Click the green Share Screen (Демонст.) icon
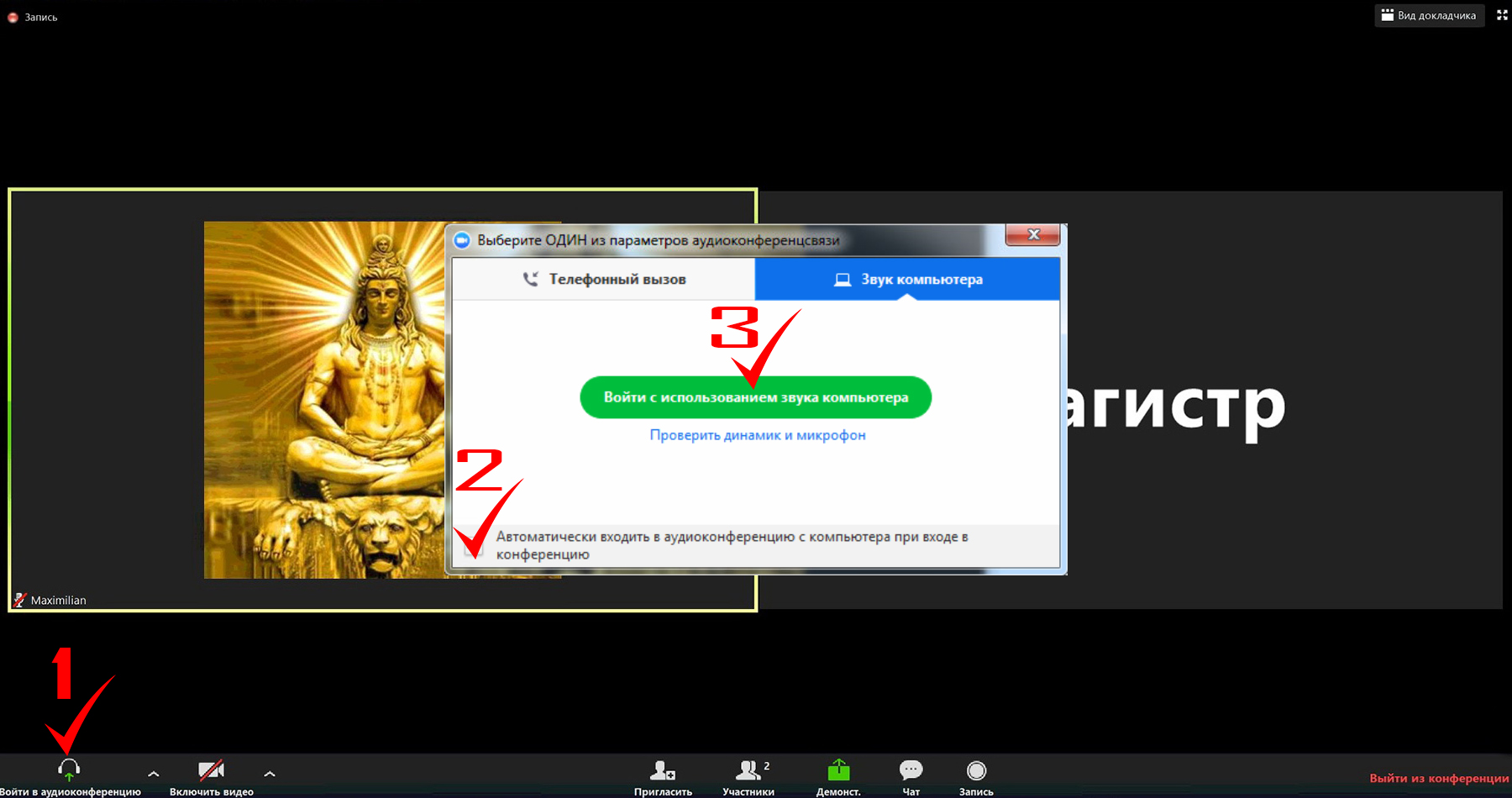Screen dimensions: 1512x798 [x=838, y=769]
